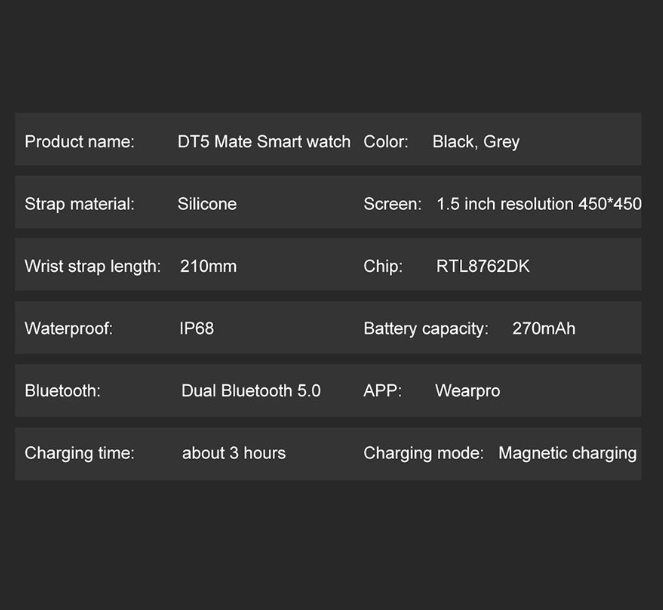Screen dimensions: 663x610
Task: Select the "IP68" rating text
Action: coord(196,328)
